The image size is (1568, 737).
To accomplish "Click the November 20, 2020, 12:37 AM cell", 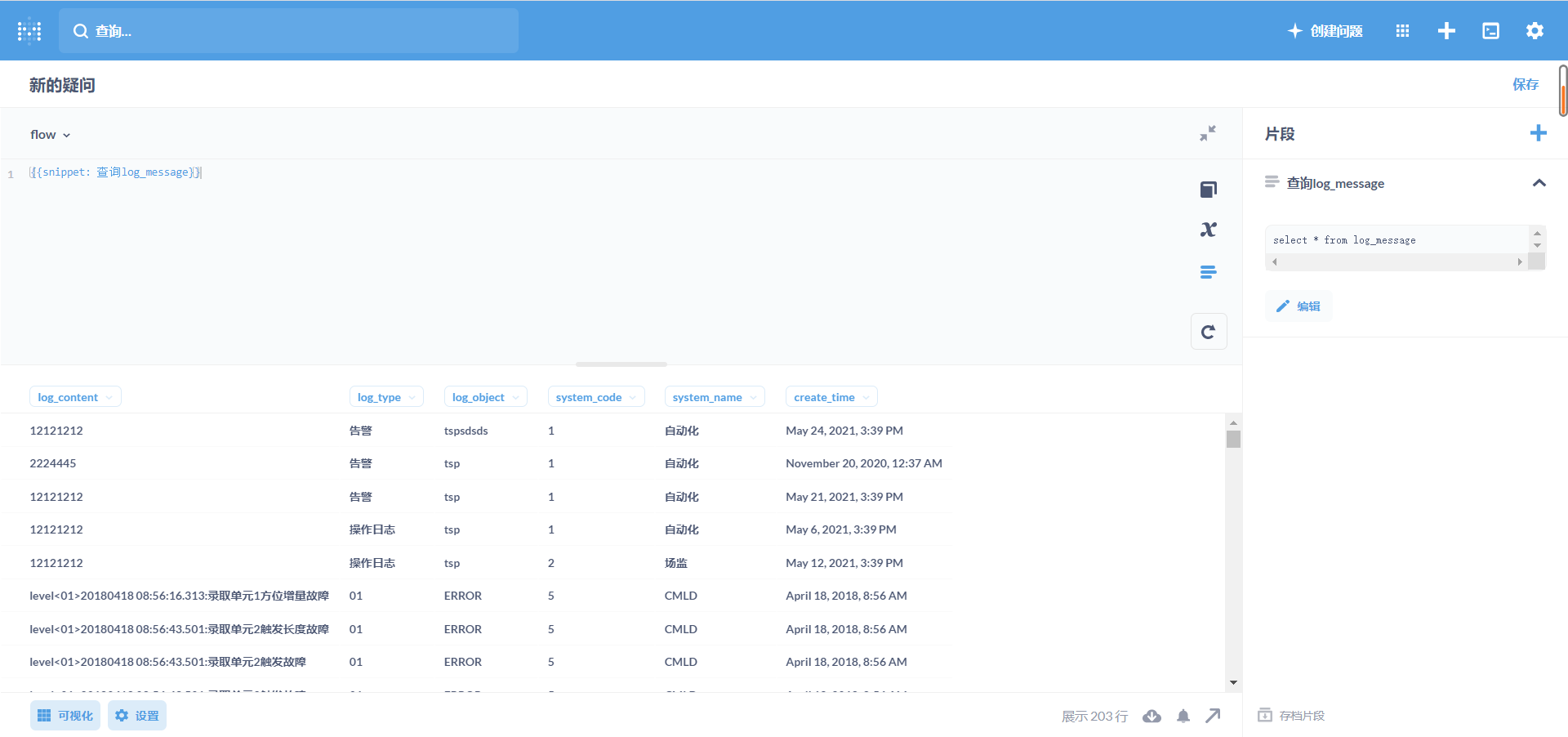I will [864, 463].
